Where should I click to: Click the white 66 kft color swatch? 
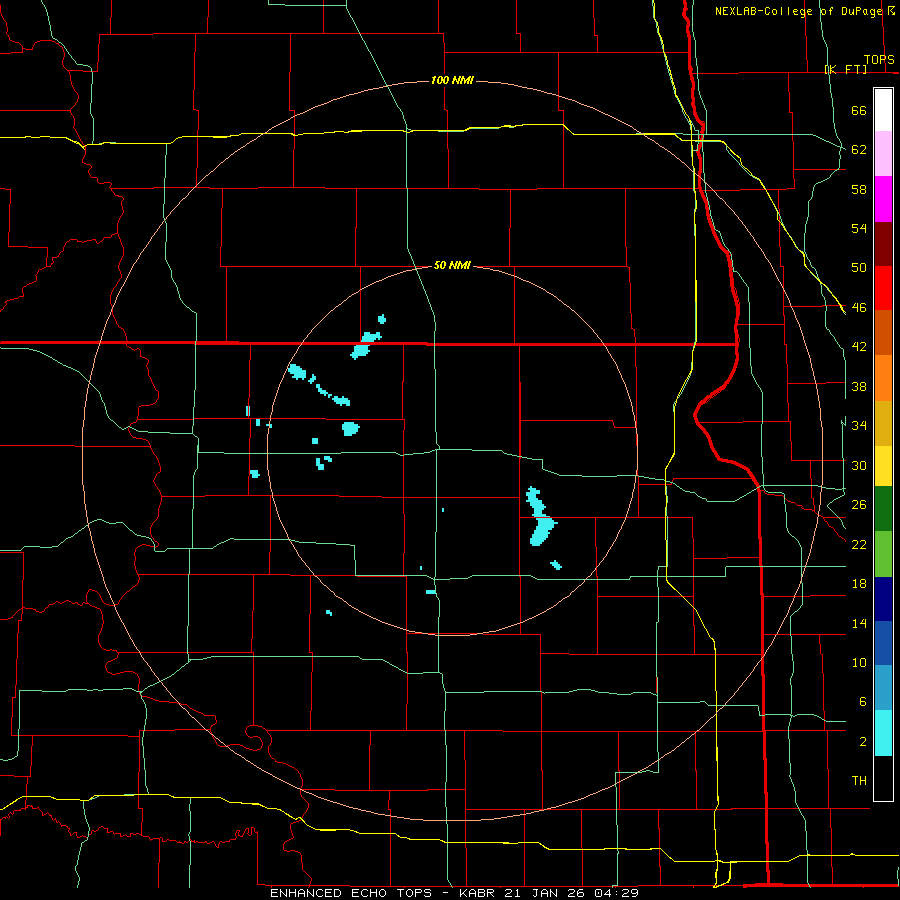click(x=883, y=110)
